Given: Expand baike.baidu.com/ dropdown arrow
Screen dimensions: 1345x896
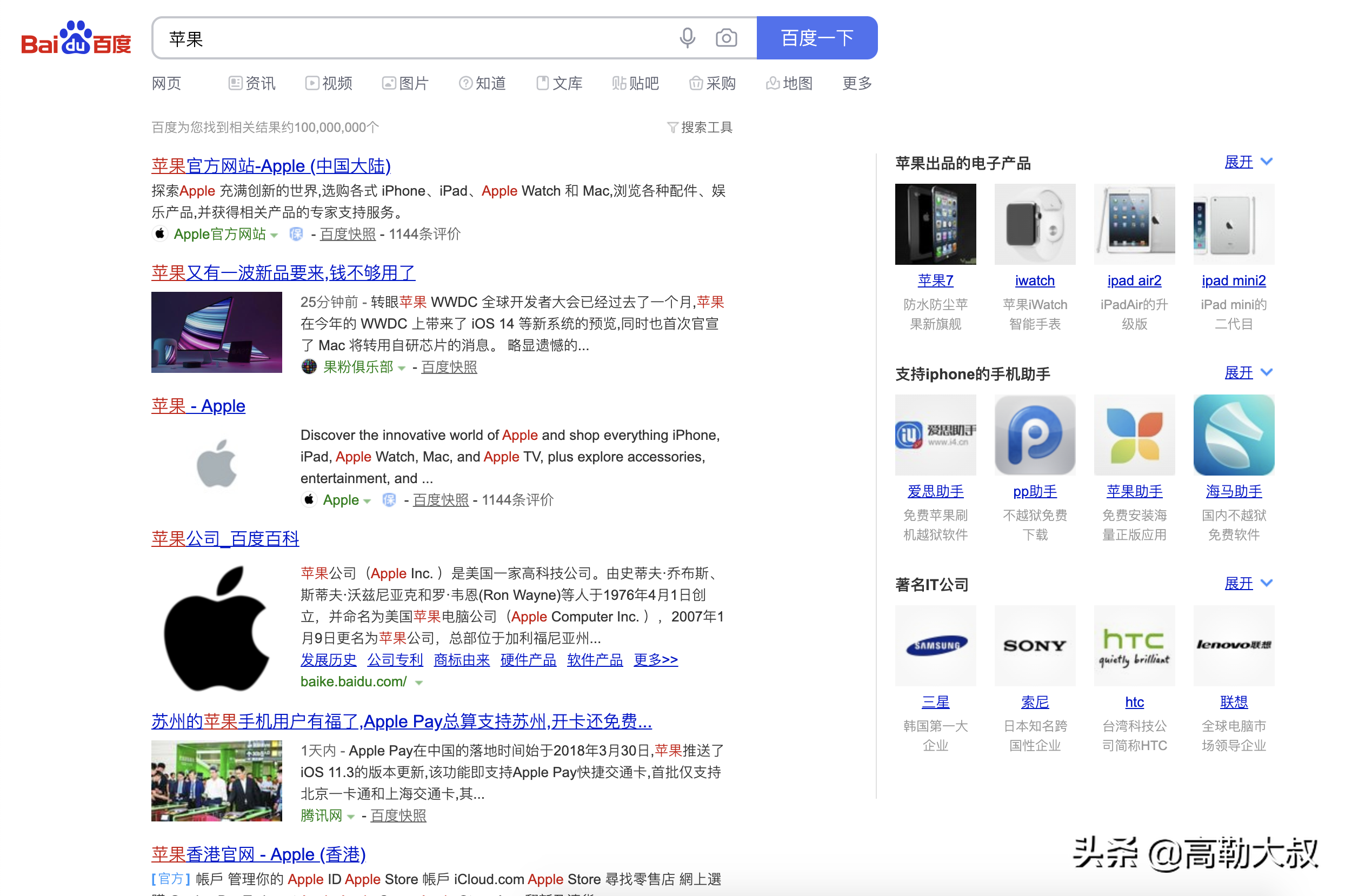Looking at the screenshot, I should click(419, 683).
